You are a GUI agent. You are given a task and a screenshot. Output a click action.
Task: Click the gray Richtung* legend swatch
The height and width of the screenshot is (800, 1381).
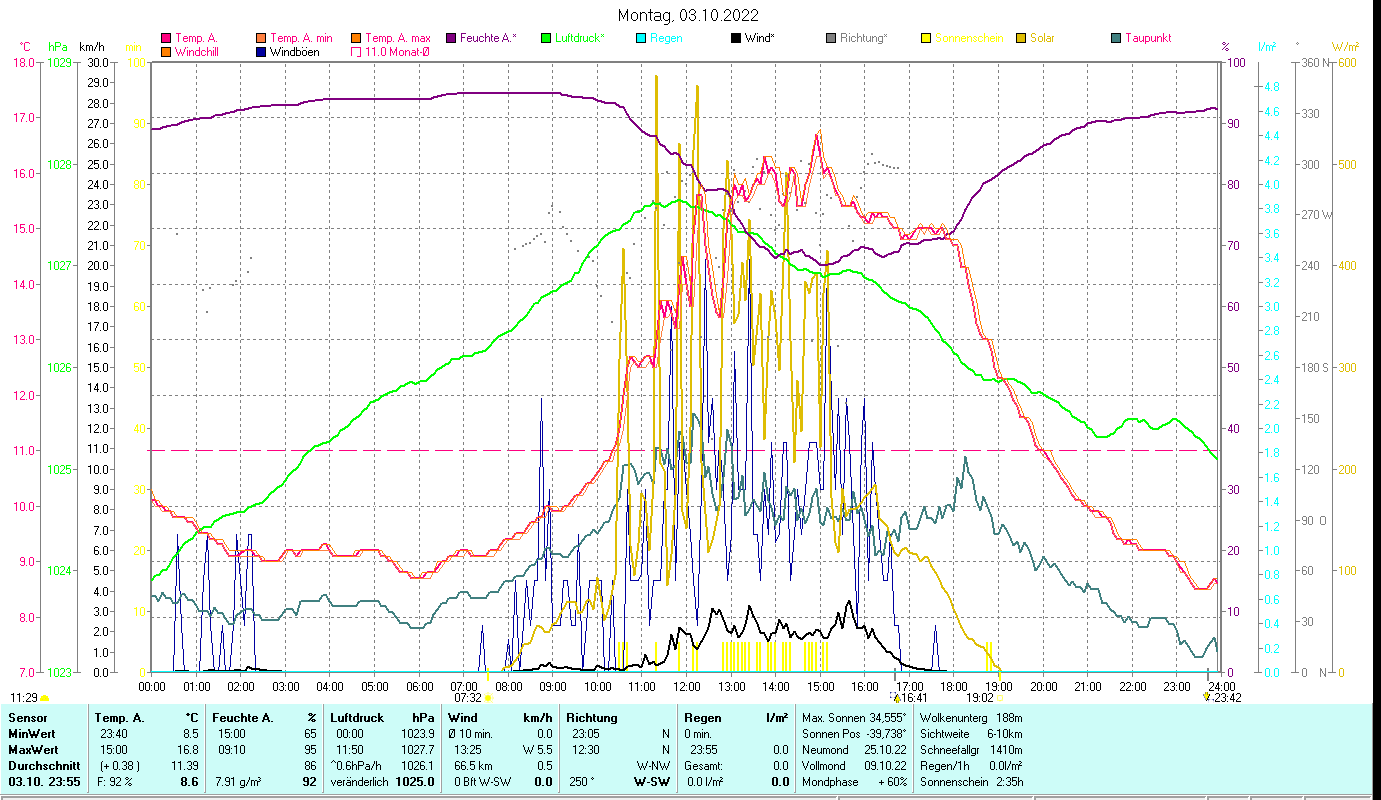click(x=831, y=38)
